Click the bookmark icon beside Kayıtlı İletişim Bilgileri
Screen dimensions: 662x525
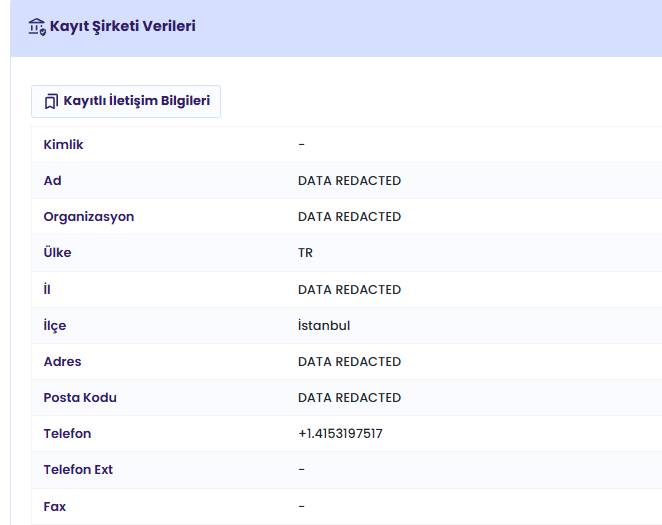[x=51, y=101]
